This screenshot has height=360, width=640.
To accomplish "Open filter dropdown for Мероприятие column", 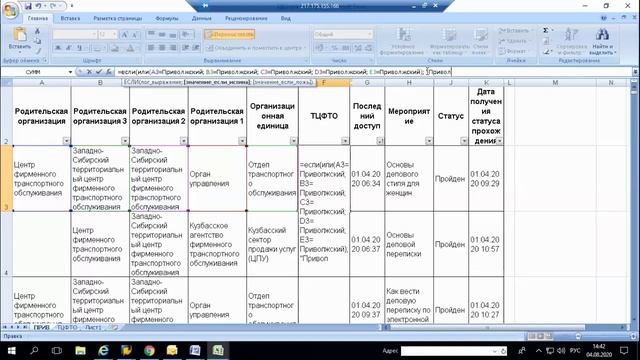I will [429, 141].
